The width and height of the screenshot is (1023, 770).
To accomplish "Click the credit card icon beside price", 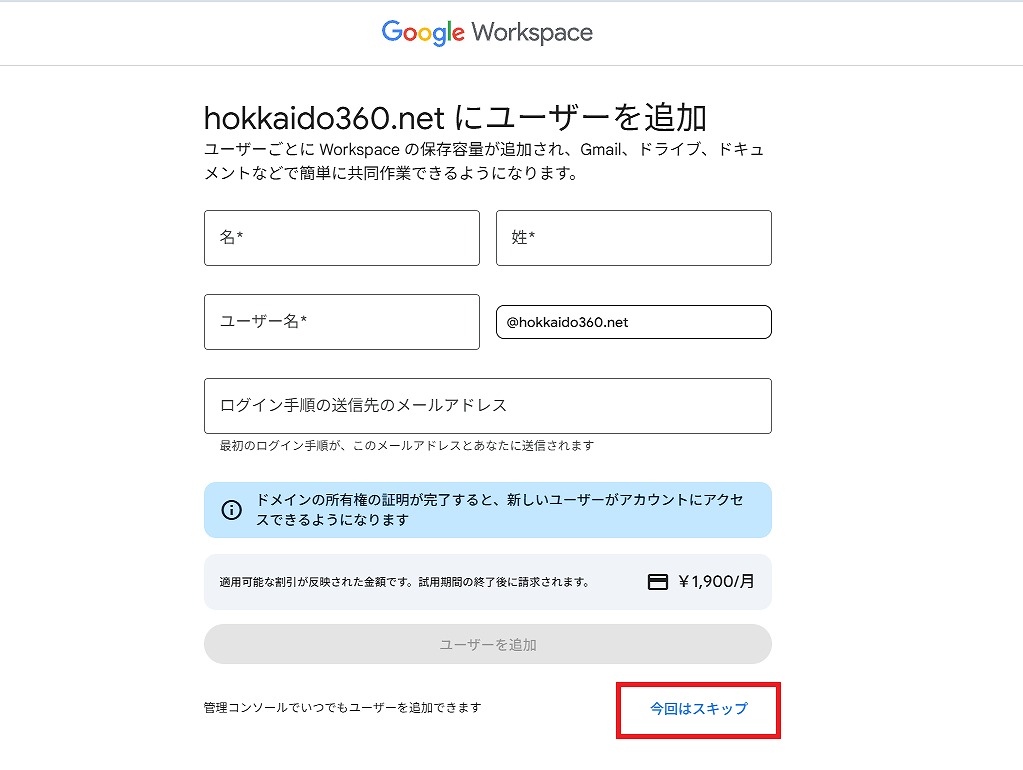I will click(657, 582).
